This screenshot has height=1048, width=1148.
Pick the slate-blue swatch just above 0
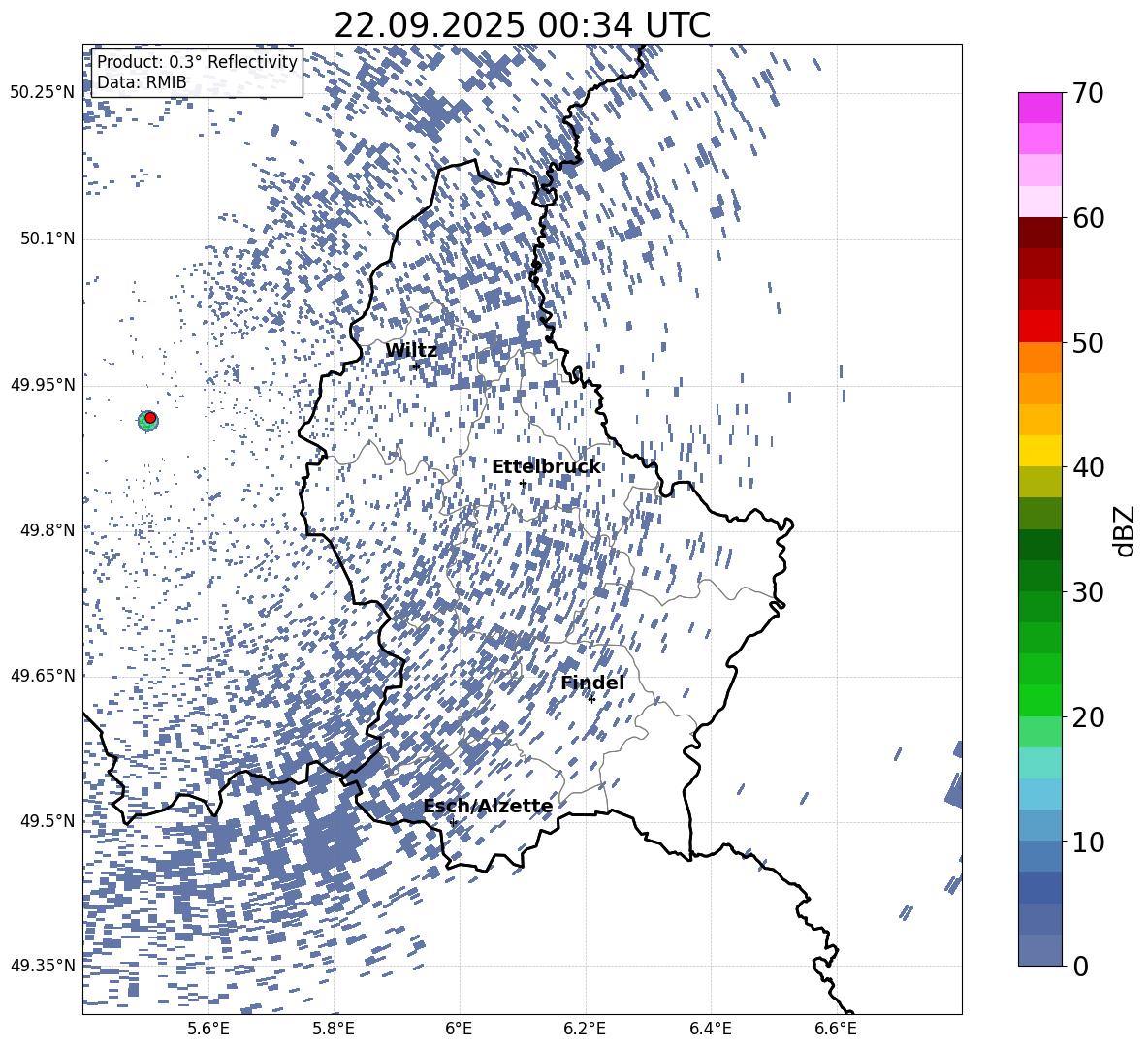pyautogui.click(x=1040, y=950)
